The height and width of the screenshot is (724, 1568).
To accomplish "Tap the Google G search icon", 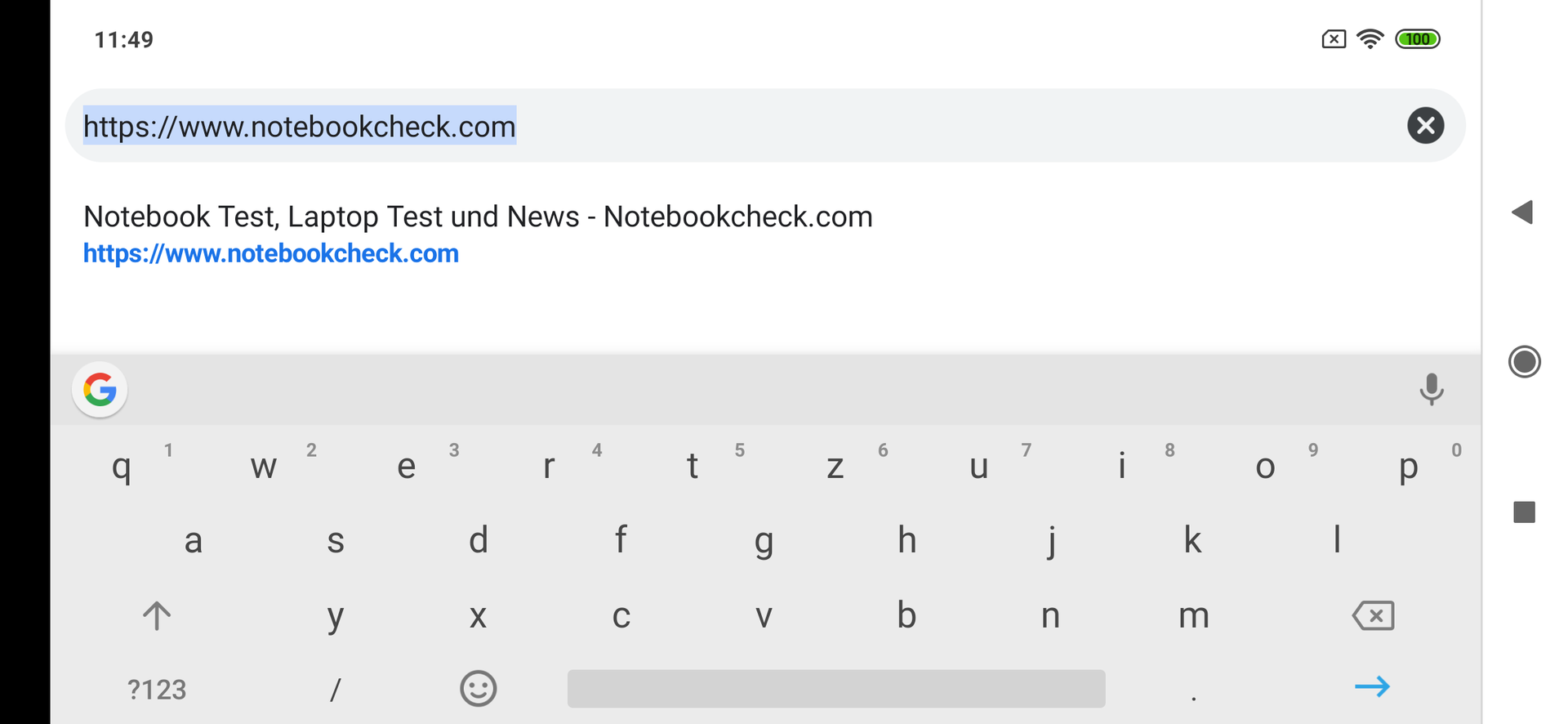I will [100, 390].
